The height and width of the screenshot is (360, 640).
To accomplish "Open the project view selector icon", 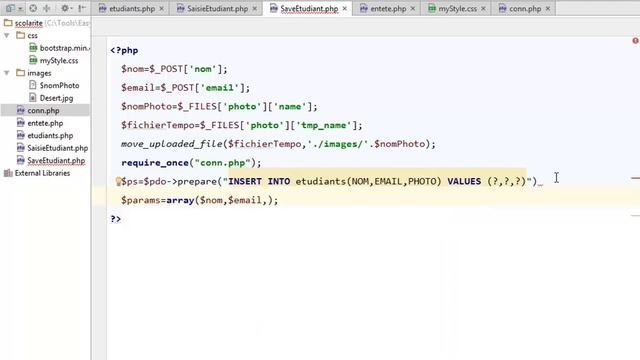I will coord(10,8).
